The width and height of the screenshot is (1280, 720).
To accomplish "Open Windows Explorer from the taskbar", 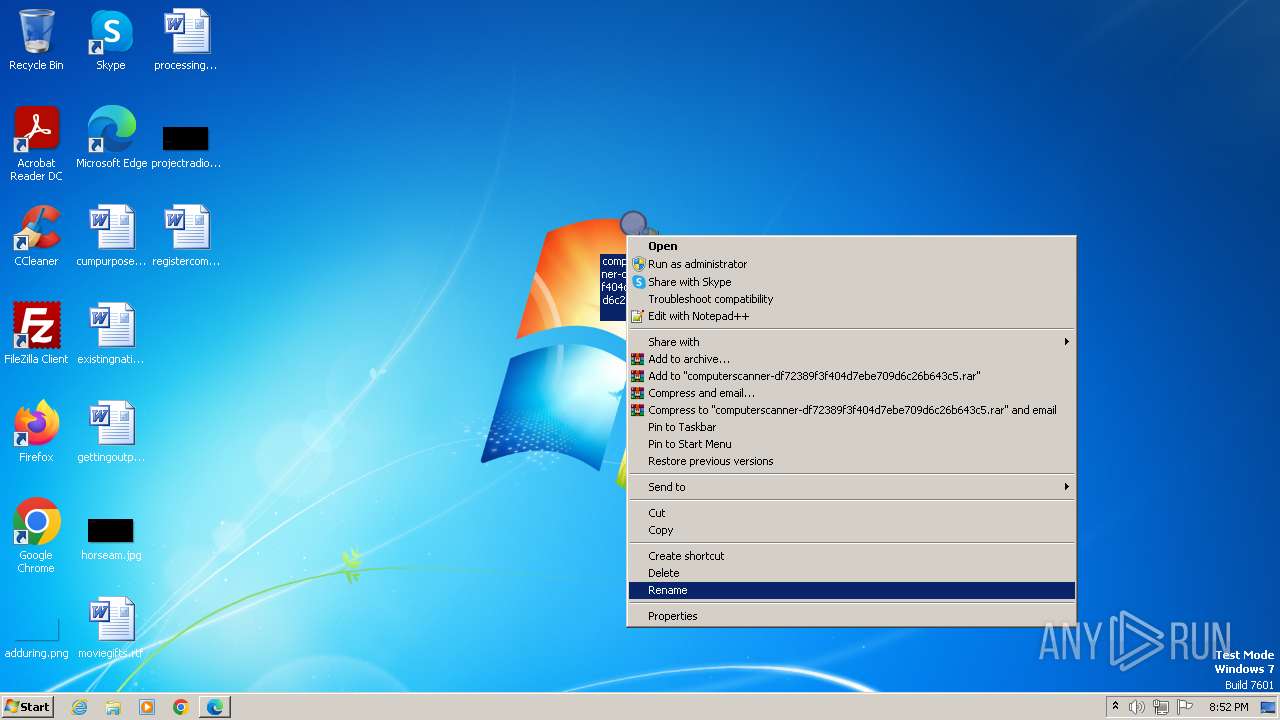I will 113,707.
